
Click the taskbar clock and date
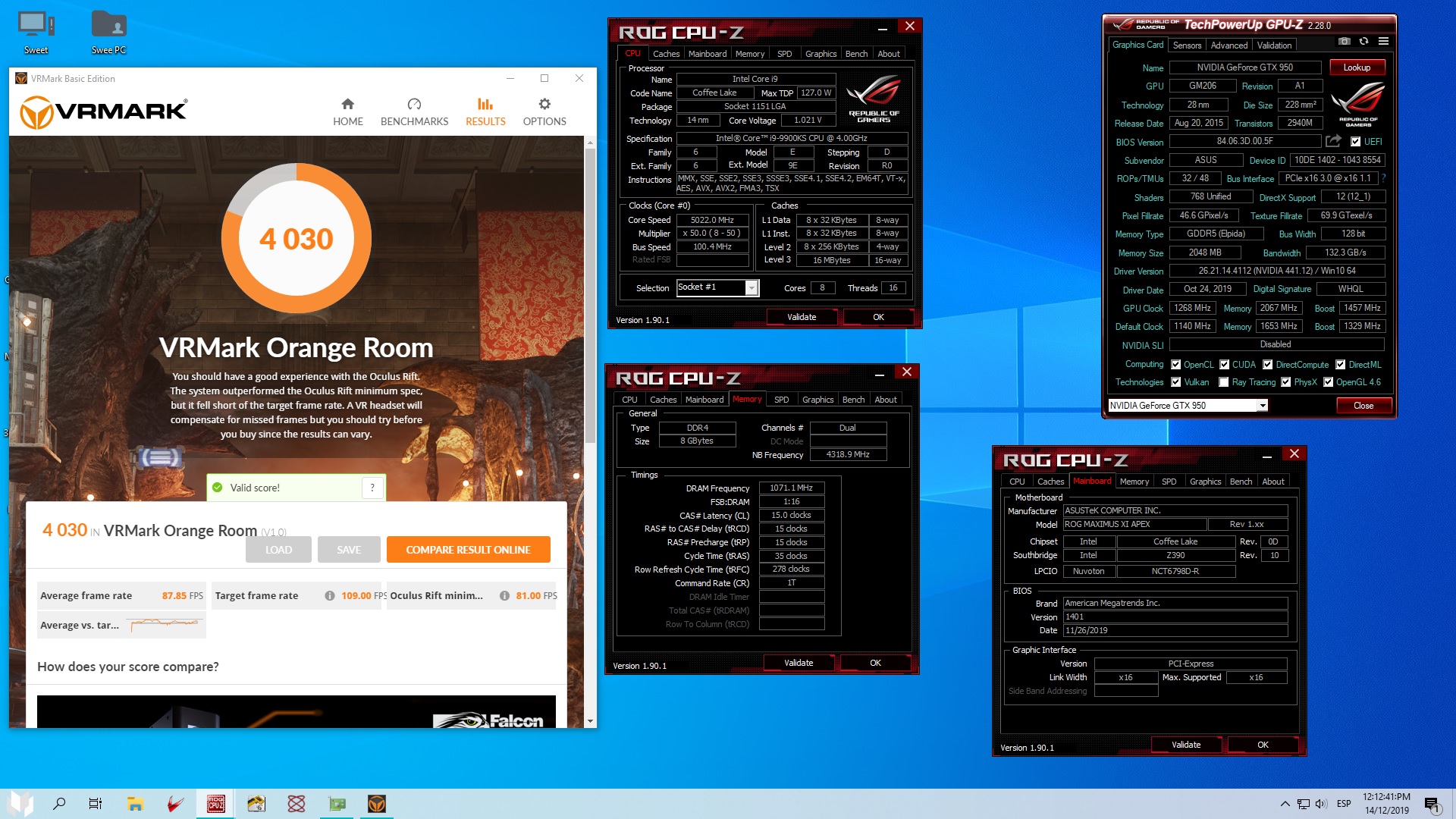click(1386, 804)
